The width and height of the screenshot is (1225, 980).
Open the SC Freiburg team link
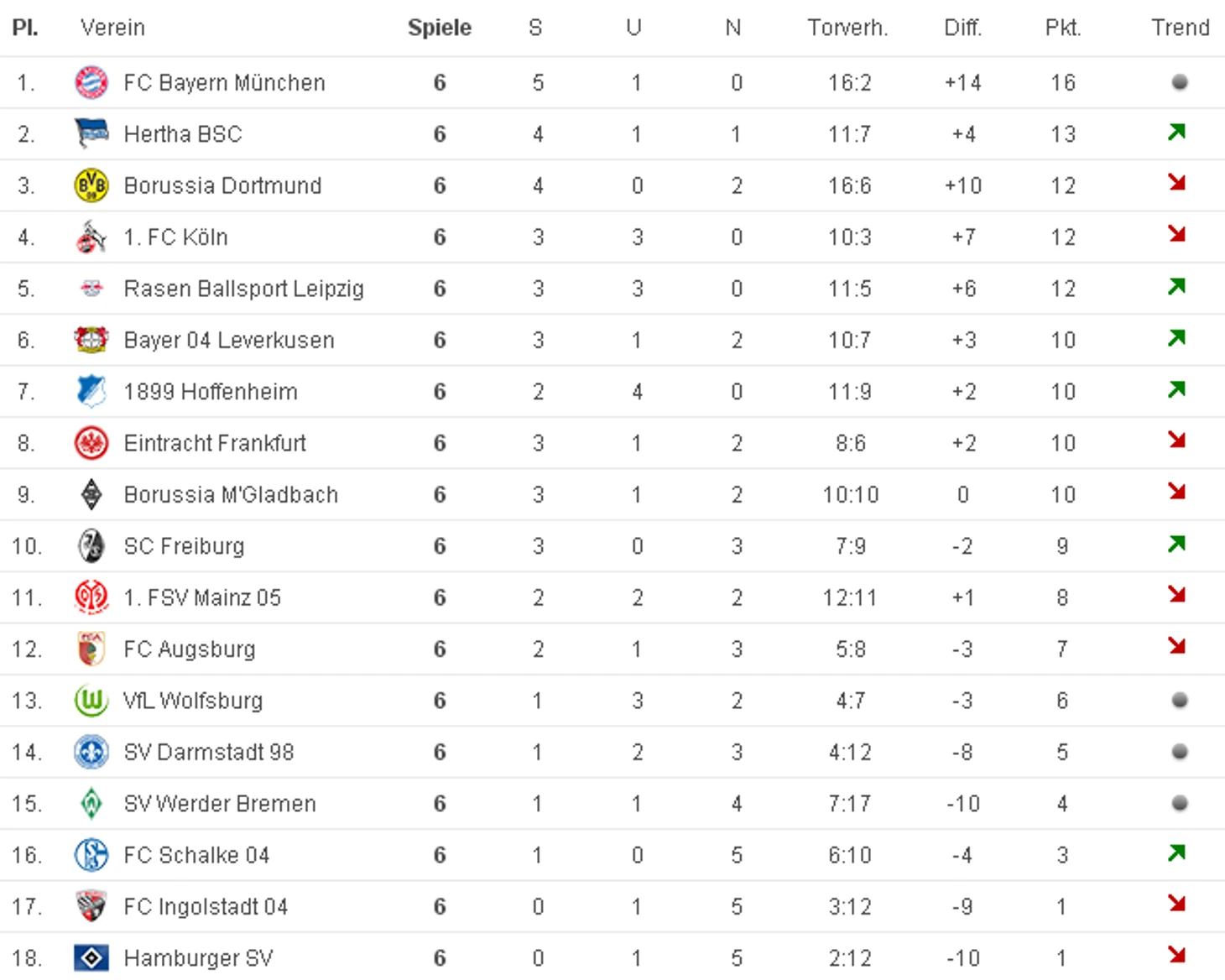[x=184, y=546]
